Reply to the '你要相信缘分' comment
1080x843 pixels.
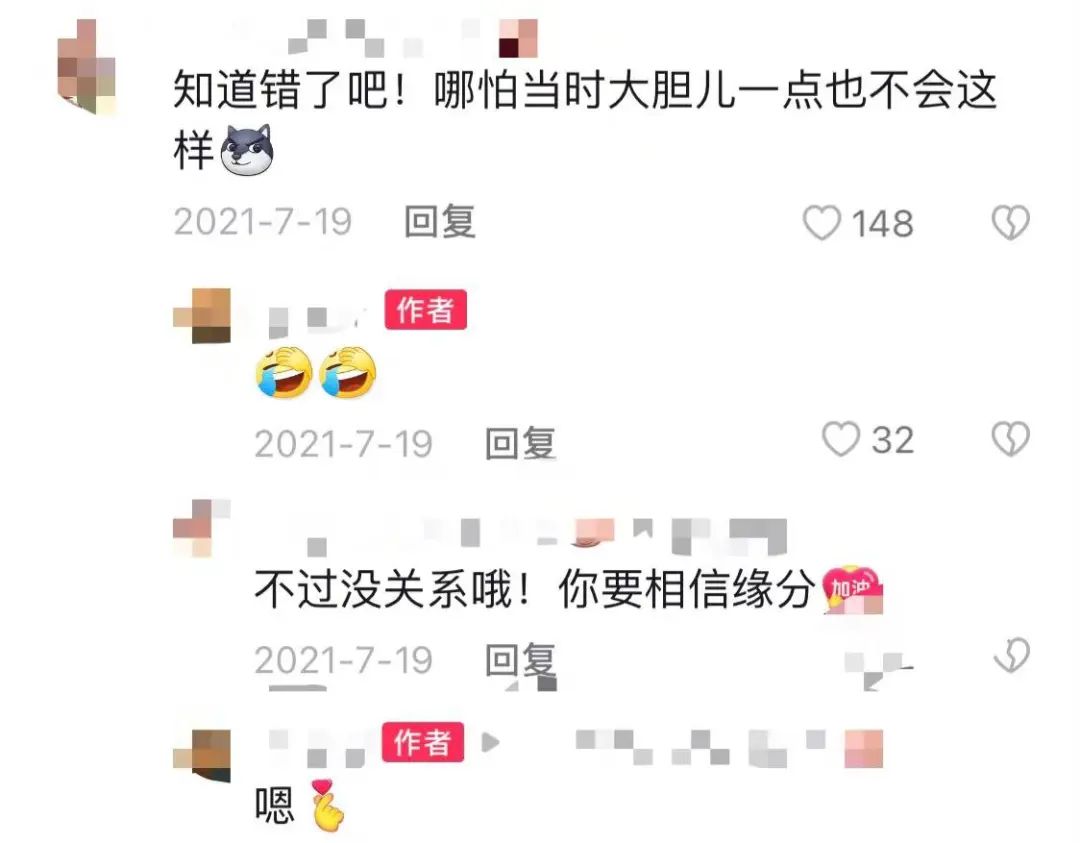click(x=520, y=660)
